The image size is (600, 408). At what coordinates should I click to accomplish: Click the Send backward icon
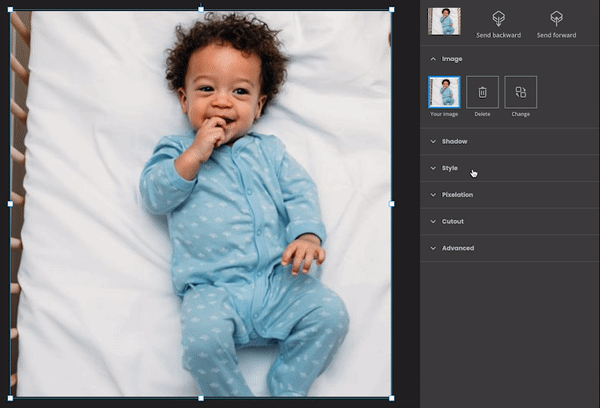pos(498,18)
